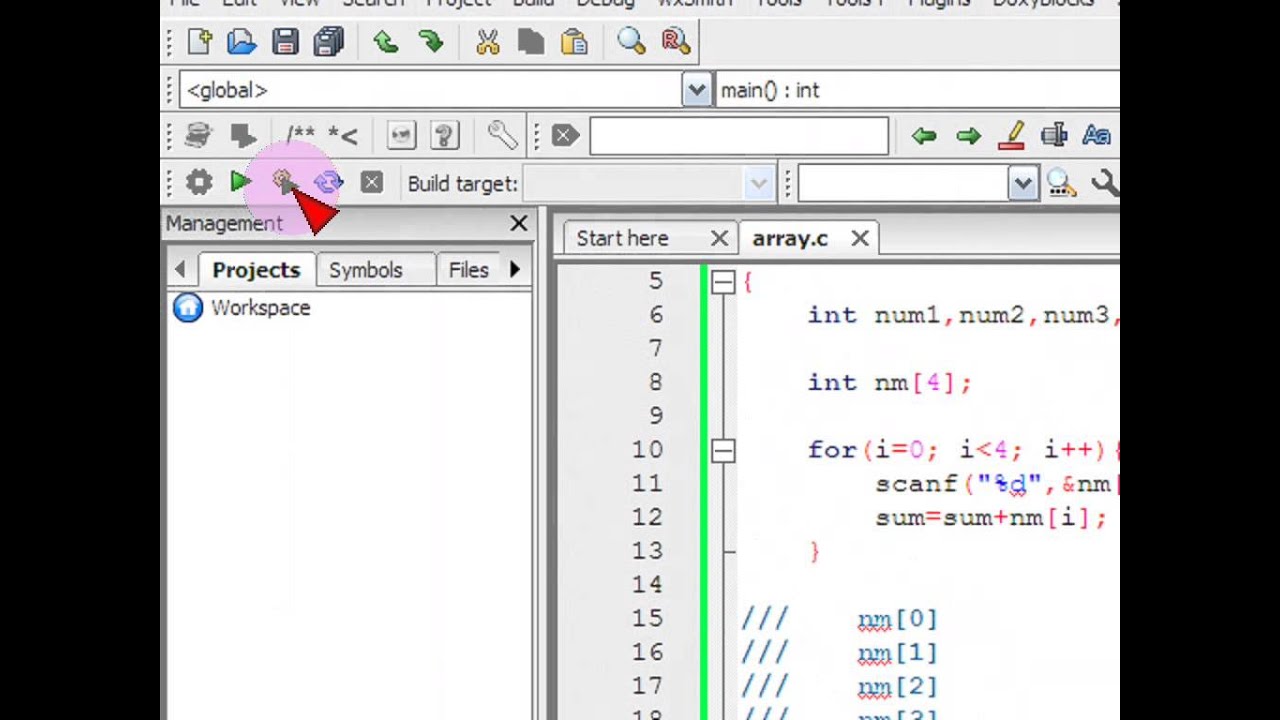Switch to the Projects tab
This screenshot has width=1280, height=720.
click(256, 270)
